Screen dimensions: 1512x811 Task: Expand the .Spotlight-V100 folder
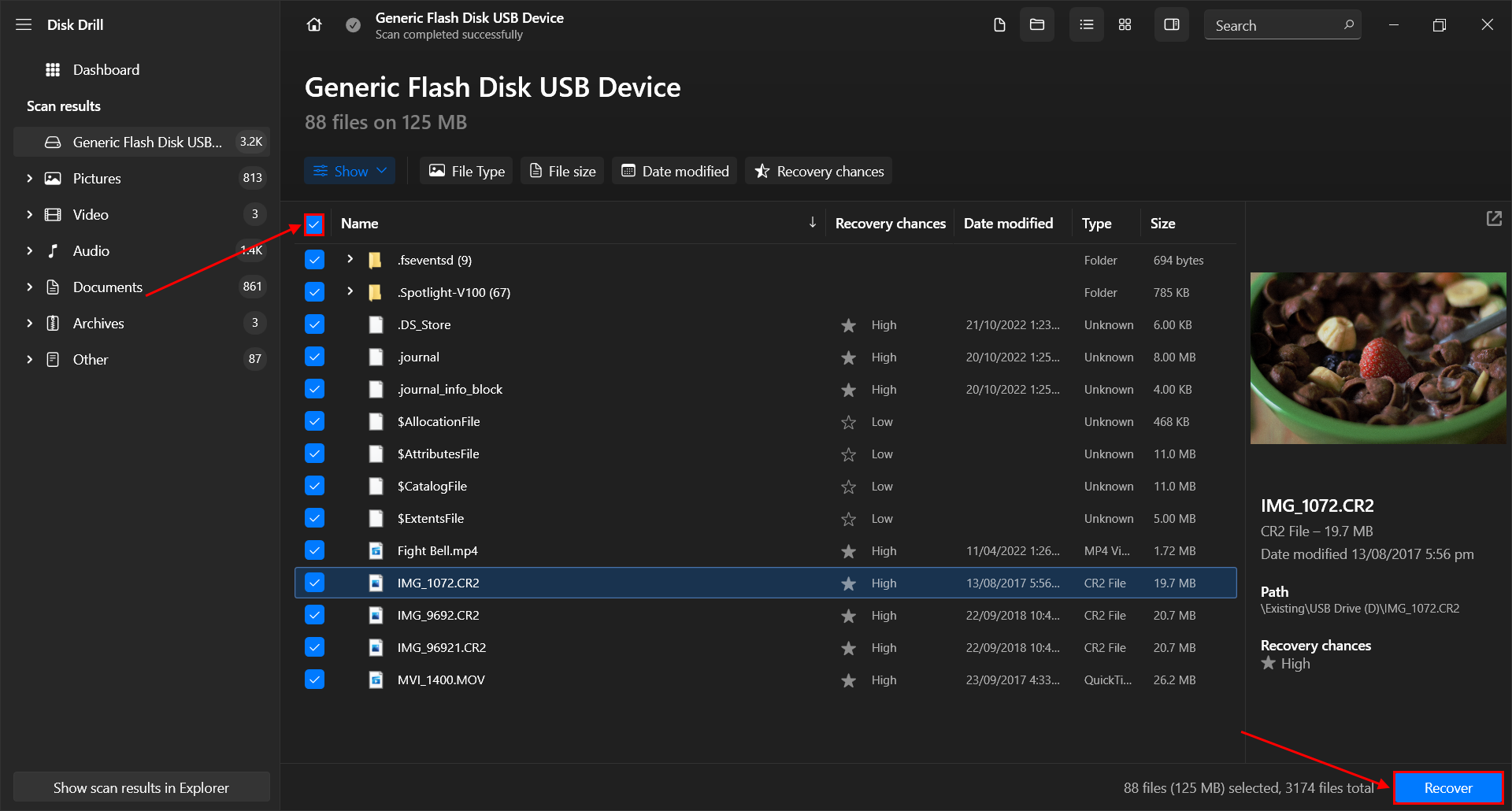(x=350, y=291)
